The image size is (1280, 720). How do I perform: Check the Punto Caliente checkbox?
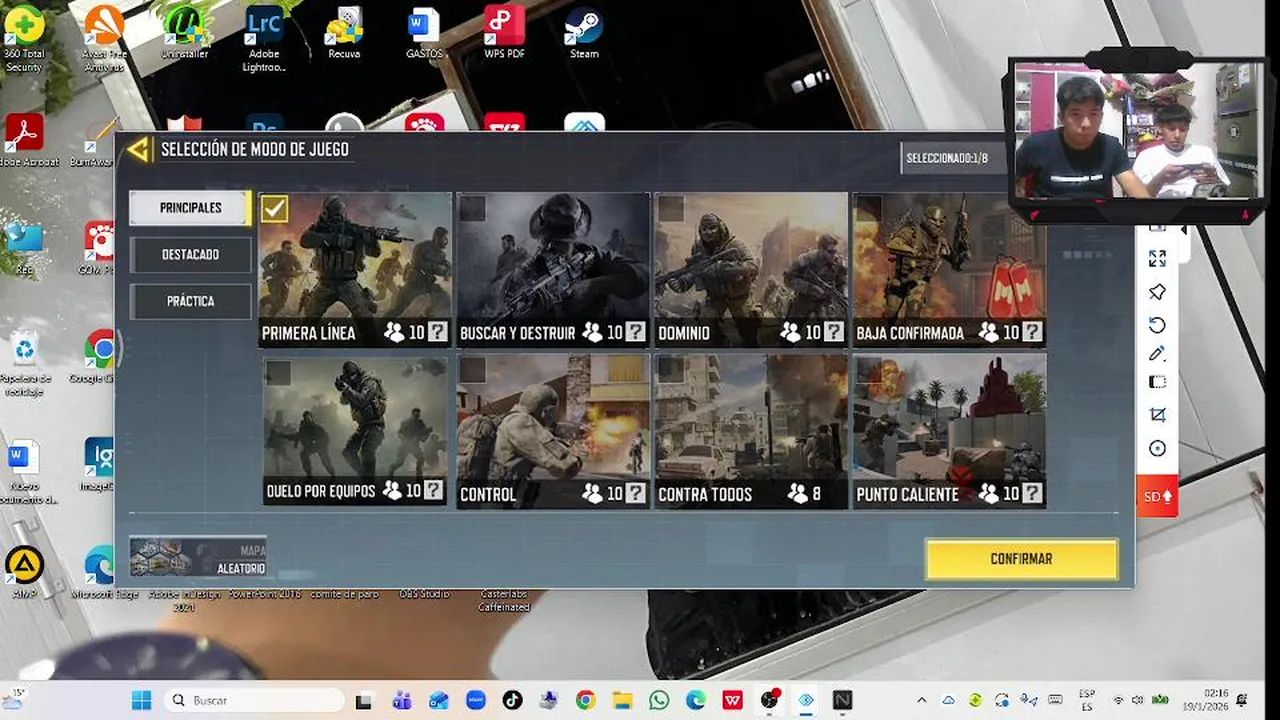(x=868, y=371)
